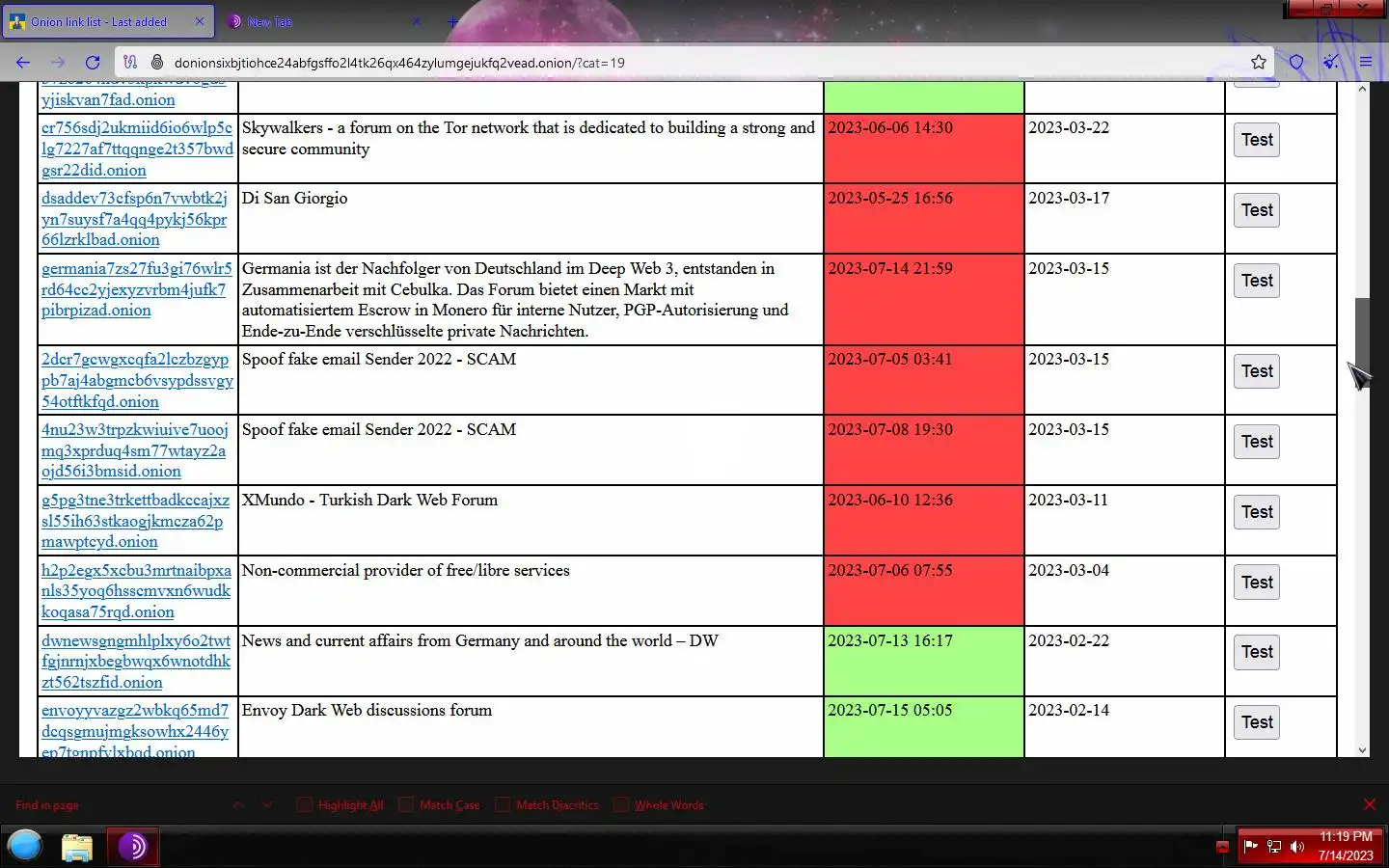Test the Non-commercial provider row
The height and width of the screenshot is (868, 1389).
tap(1257, 583)
